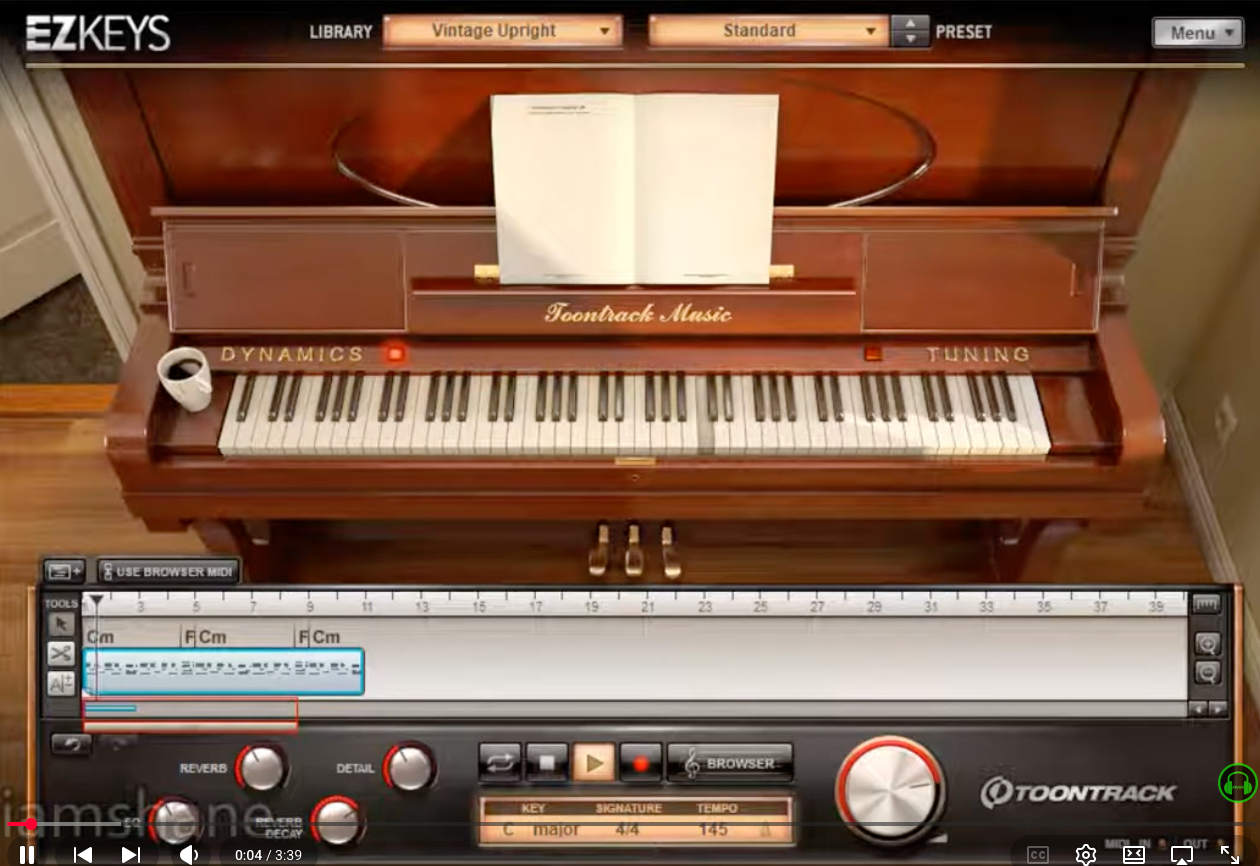Toggle closed captions CC
1260x866 pixels.
pyautogui.click(x=1038, y=854)
